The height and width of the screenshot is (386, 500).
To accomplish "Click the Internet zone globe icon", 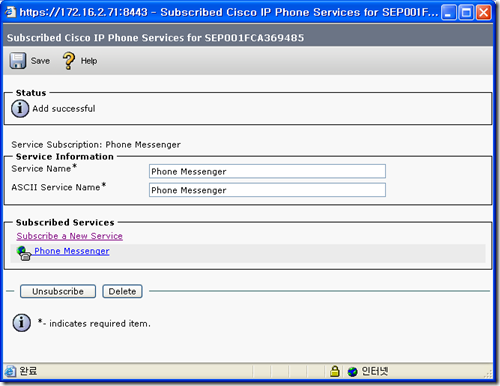I will [x=352, y=371].
